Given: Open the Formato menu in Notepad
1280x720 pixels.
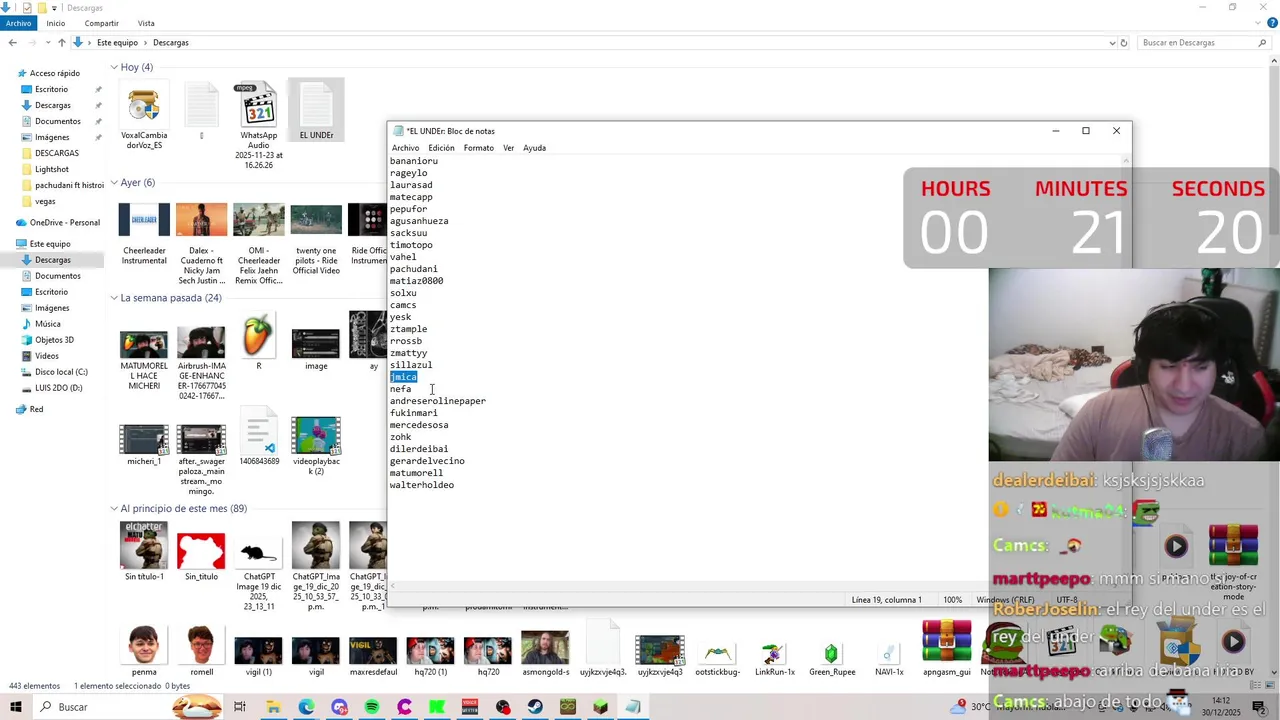Looking at the screenshot, I should (478, 148).
